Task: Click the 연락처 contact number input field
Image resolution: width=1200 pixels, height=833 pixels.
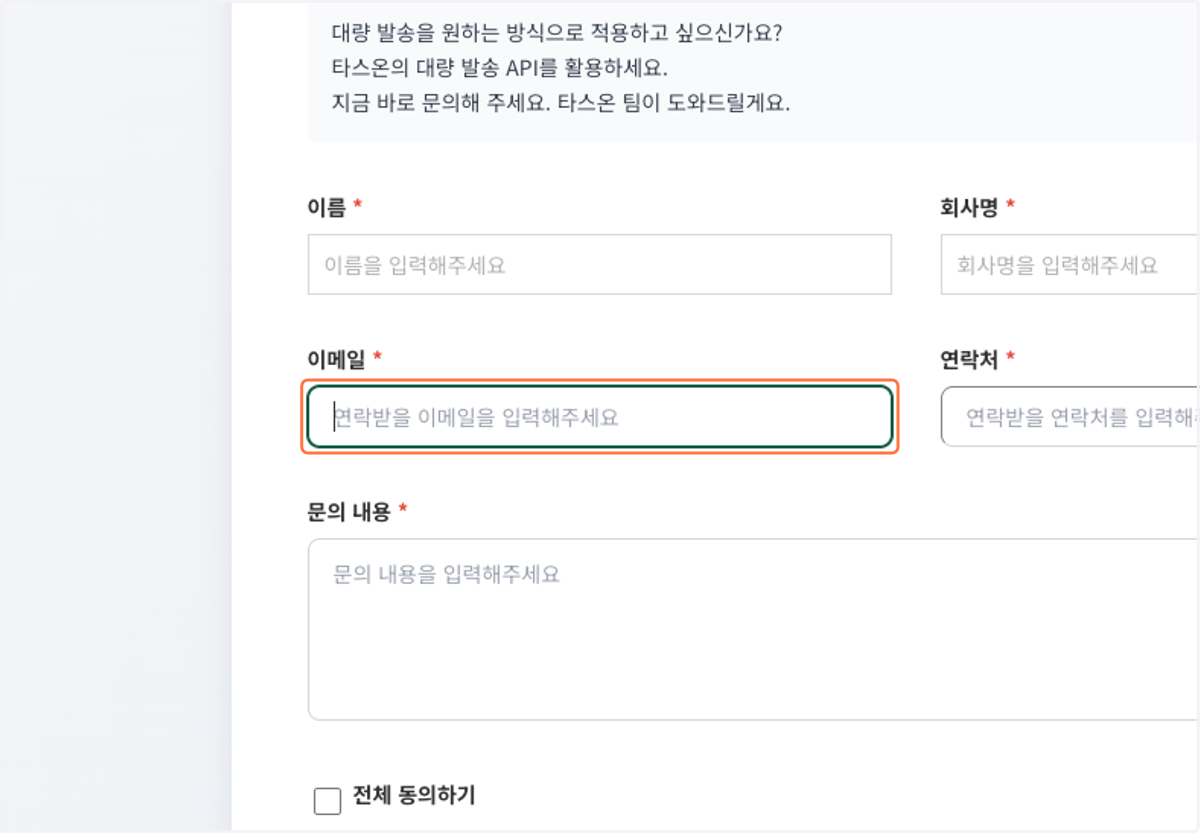Action: (1070, 417)
